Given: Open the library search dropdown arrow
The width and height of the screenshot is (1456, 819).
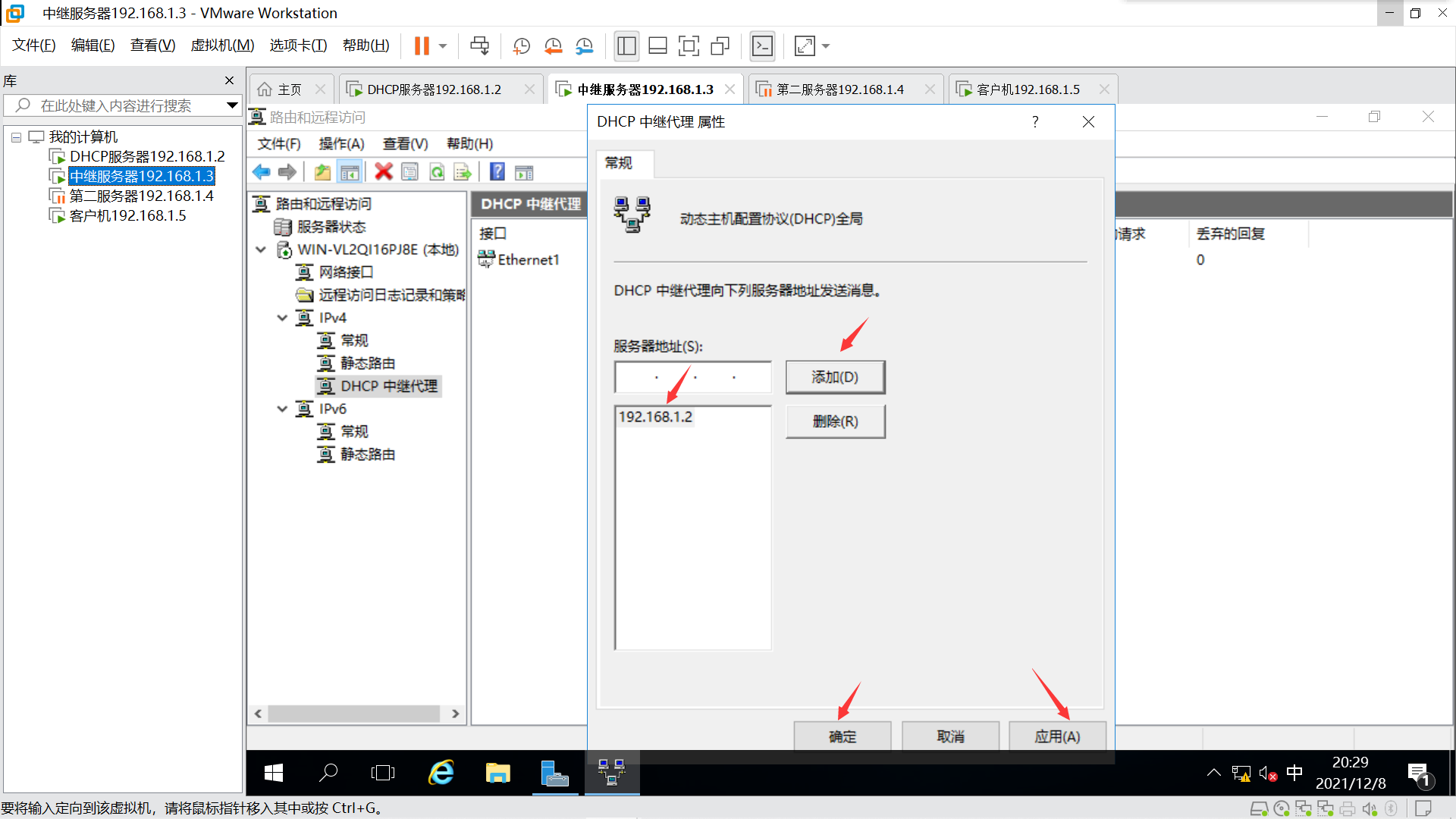Looking at the screenshot, I should pos(232,105).
